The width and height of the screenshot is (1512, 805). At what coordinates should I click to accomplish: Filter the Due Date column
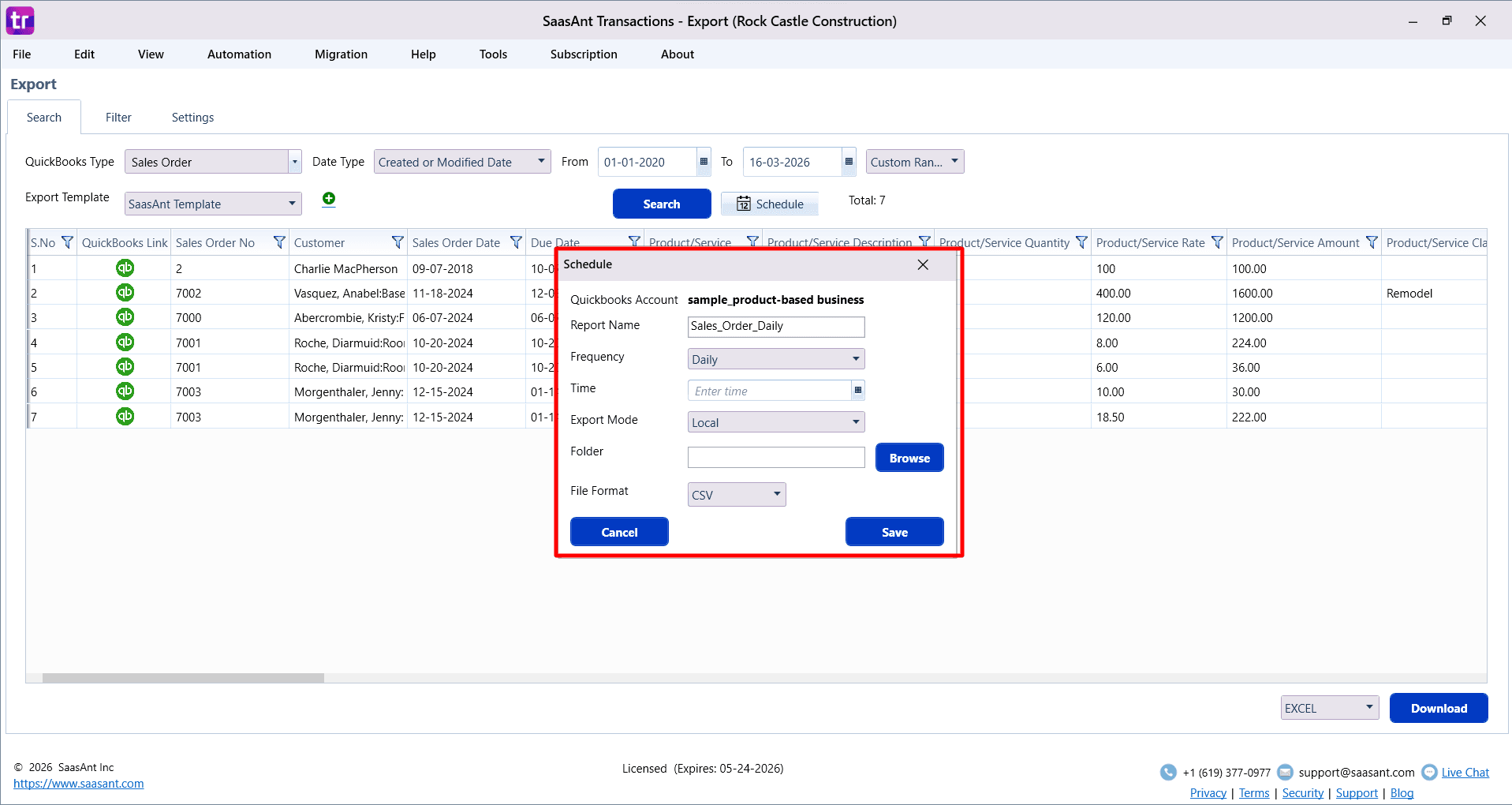(x=634, y=241)
